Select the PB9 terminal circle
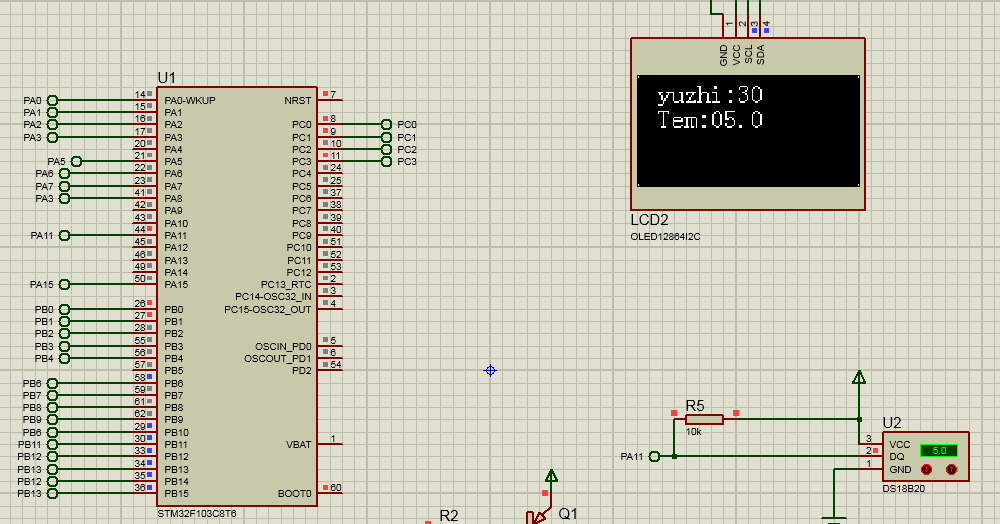Screen dimensions: 1000x524 (52, 419)
